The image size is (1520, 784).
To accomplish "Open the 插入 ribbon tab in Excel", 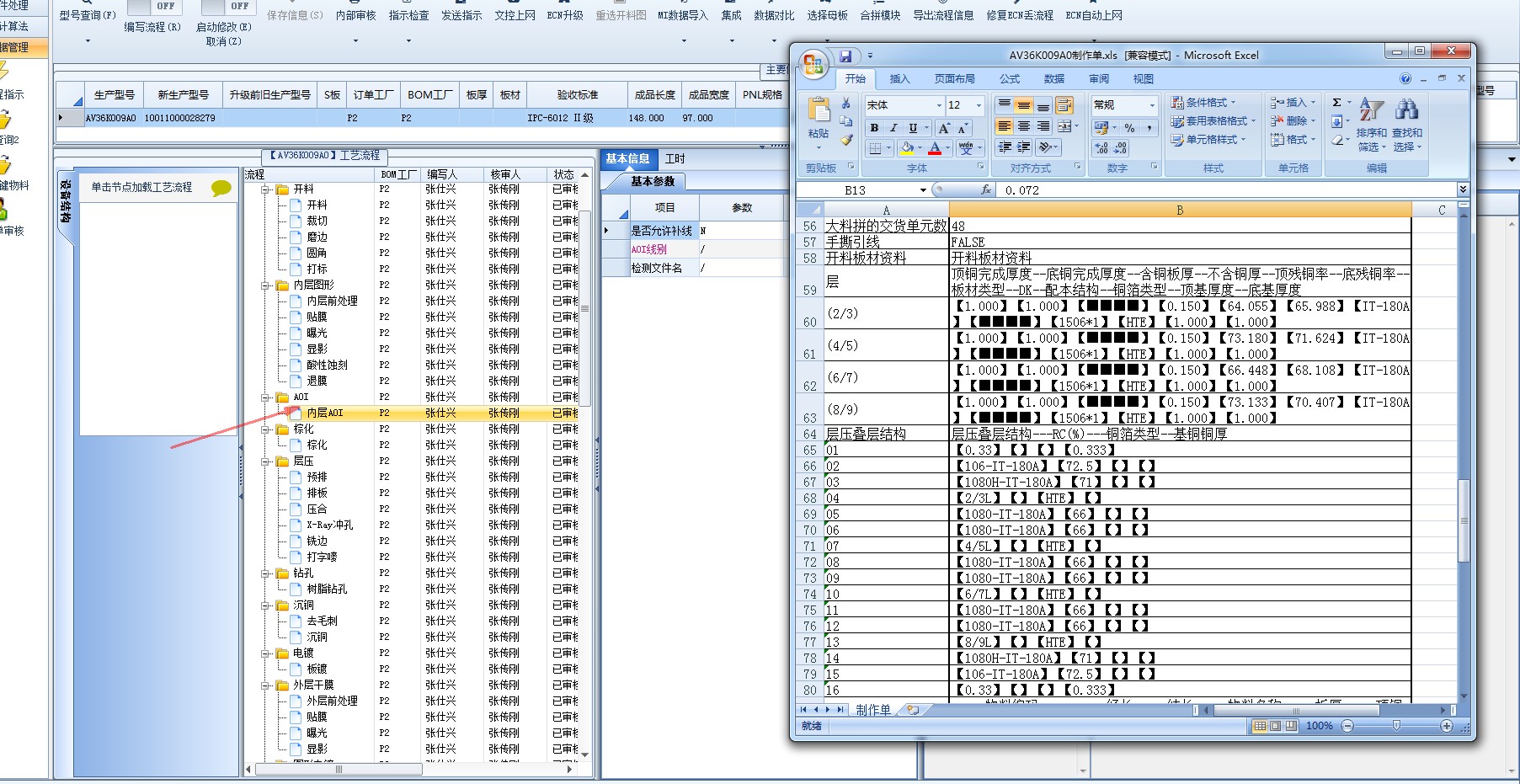I will pyautogui.click(x=899, y=79).
